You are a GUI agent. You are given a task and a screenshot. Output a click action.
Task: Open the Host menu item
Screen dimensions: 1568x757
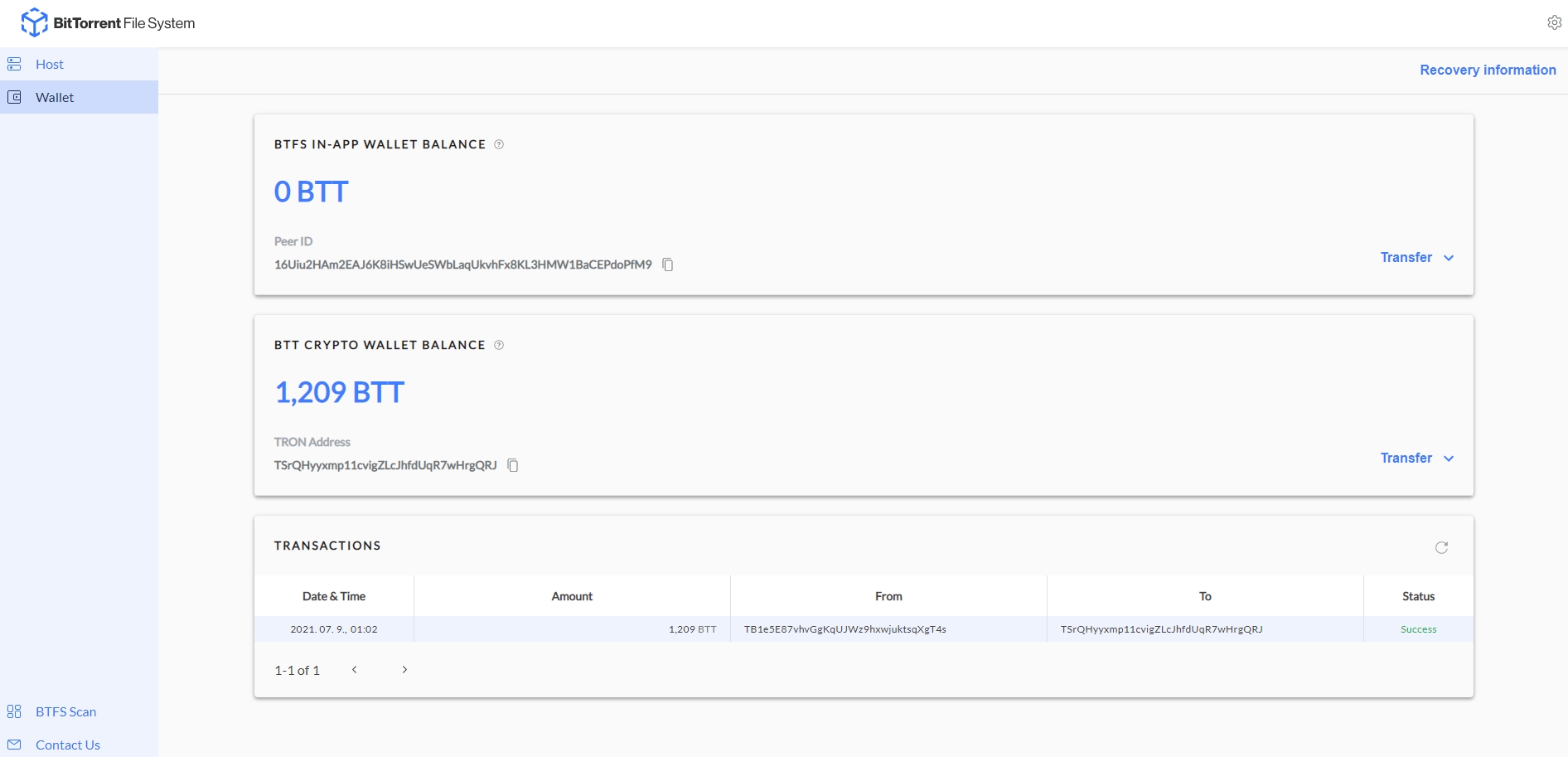79,64
